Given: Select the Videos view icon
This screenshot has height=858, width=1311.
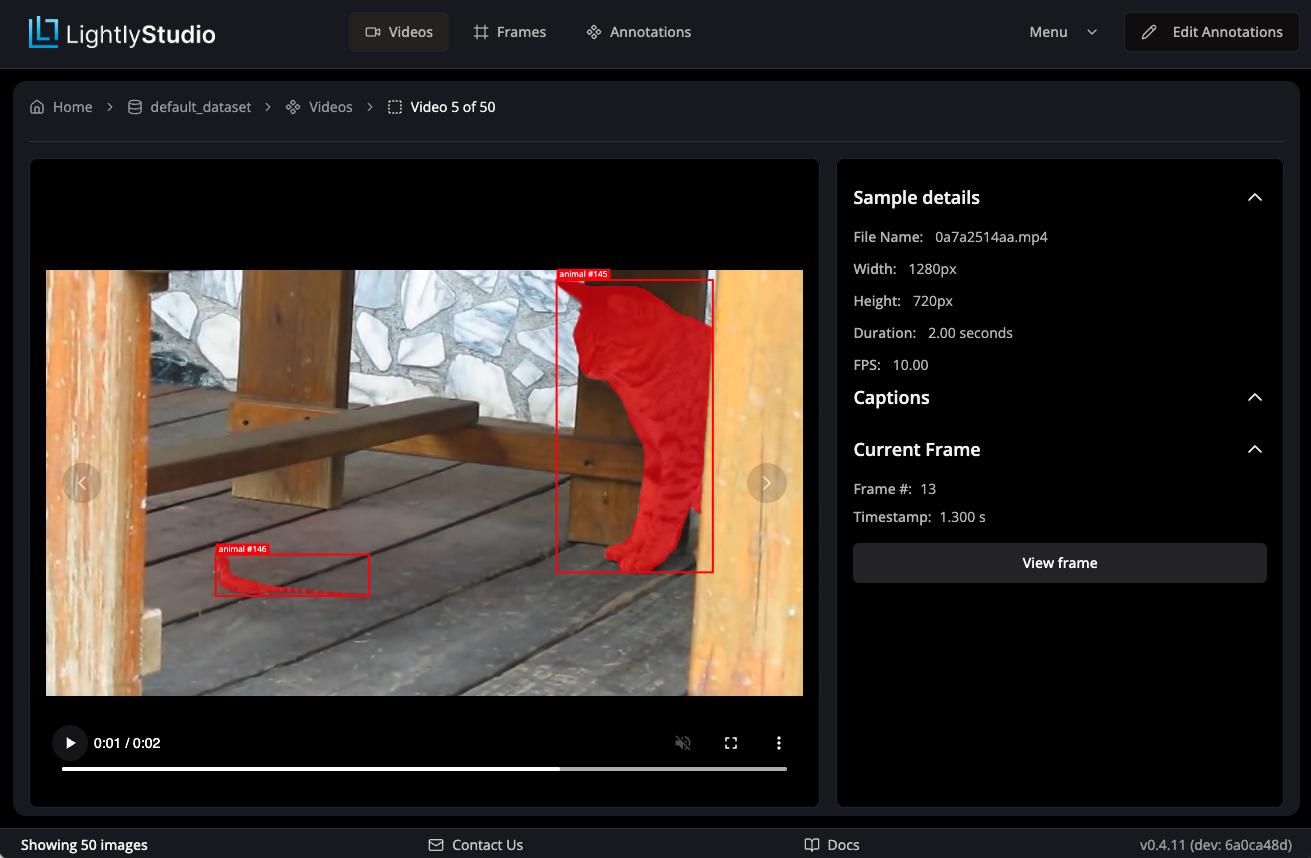Looking at the screenshot, I should [x=375, y=31].
